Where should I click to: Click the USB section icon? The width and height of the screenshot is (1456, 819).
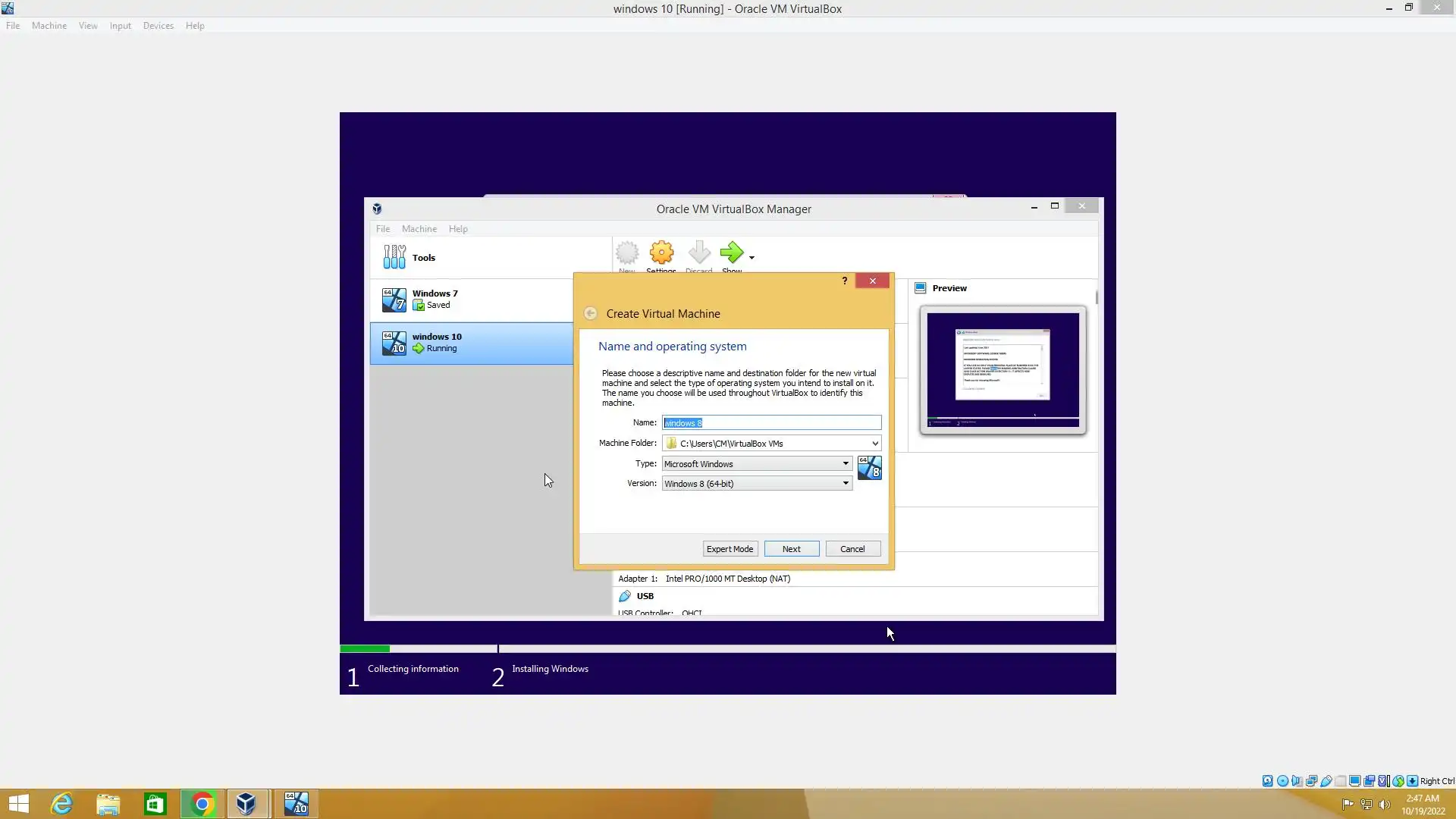point(625,596)
